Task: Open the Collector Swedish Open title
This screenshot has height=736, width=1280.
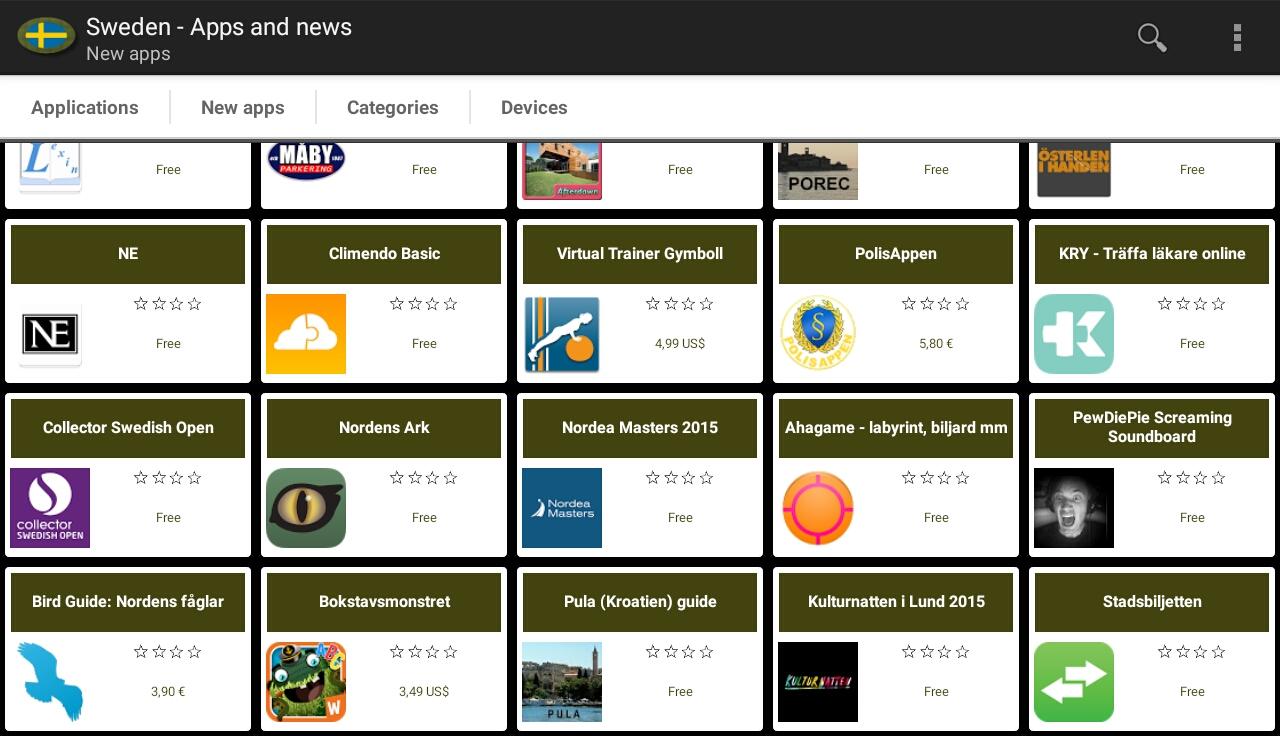Action: pos(128,428)
